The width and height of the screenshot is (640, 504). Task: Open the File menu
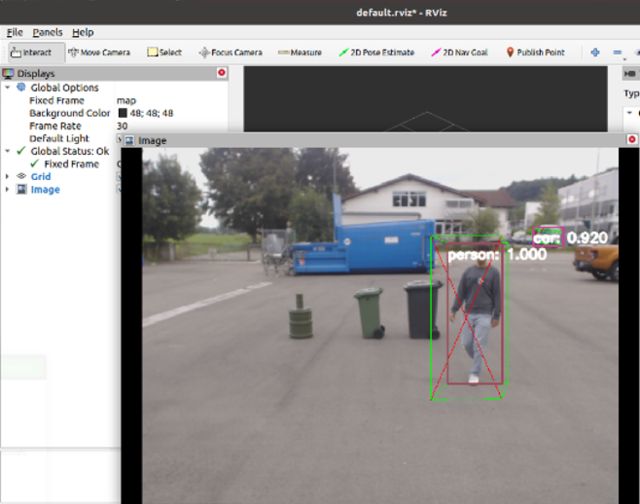click(x=15, y=32)
